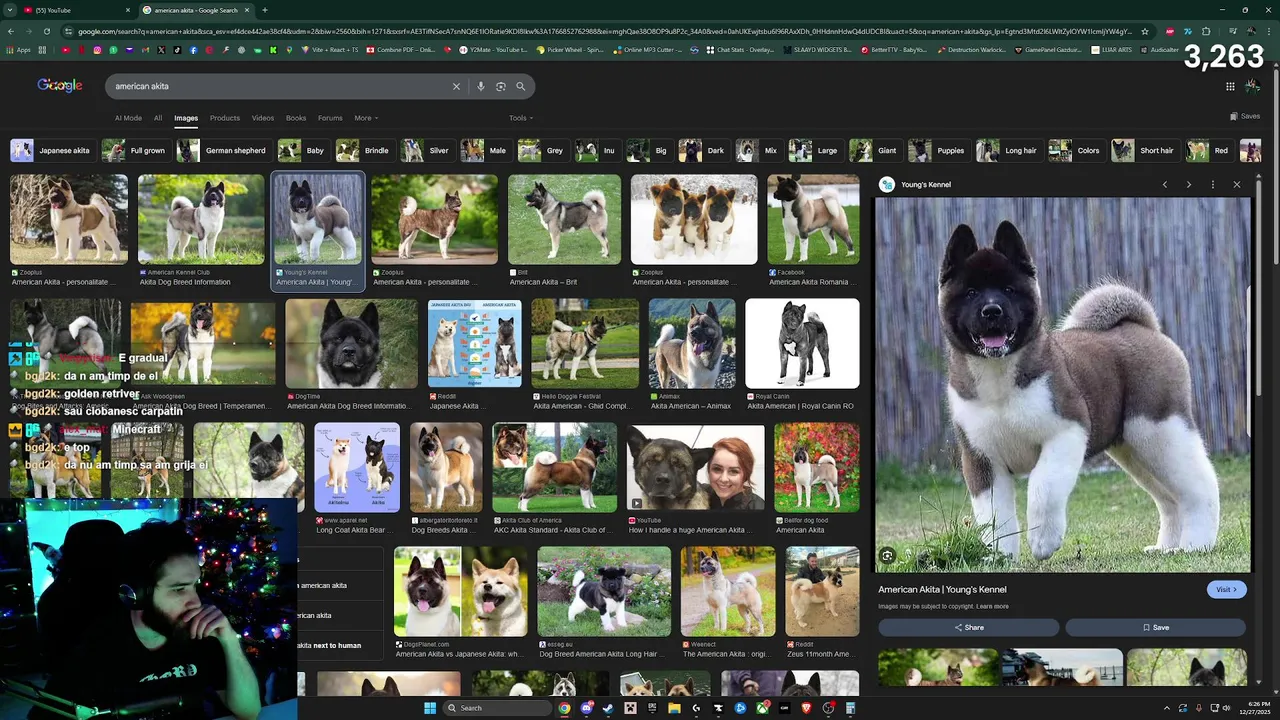This screenshot has width=1280, height=720.
Task: Open the Saves collection
Action: click(x=1245, y=116)
